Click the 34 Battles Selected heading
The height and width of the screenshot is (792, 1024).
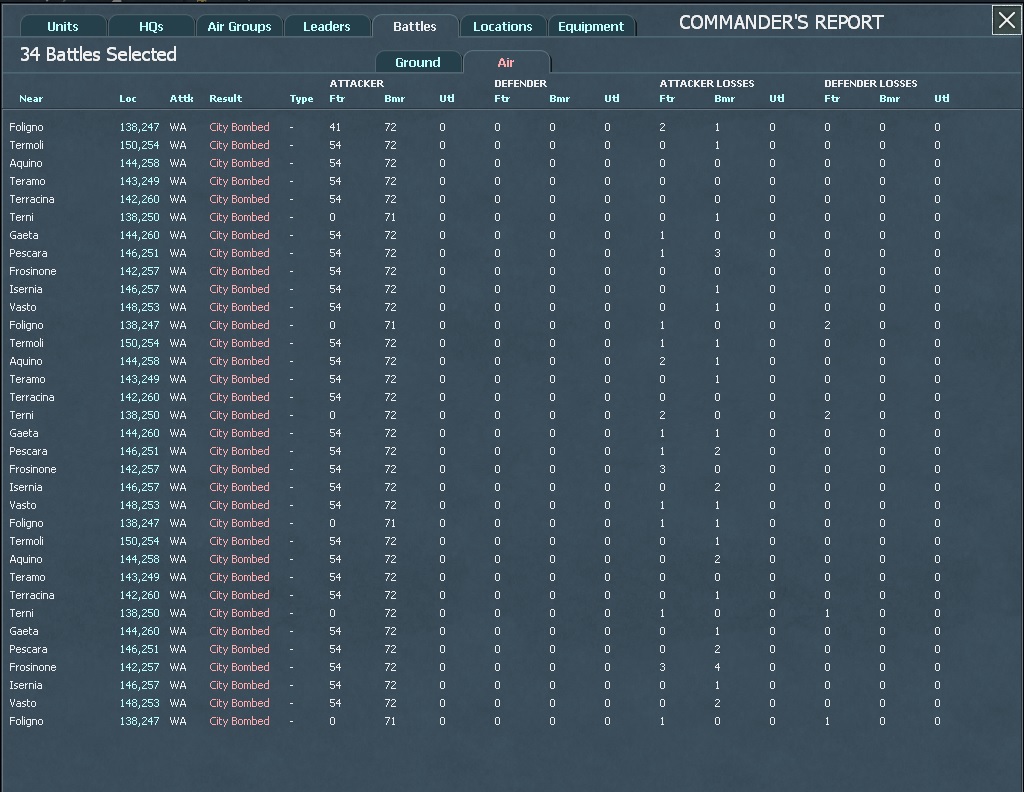click(98, 54)
